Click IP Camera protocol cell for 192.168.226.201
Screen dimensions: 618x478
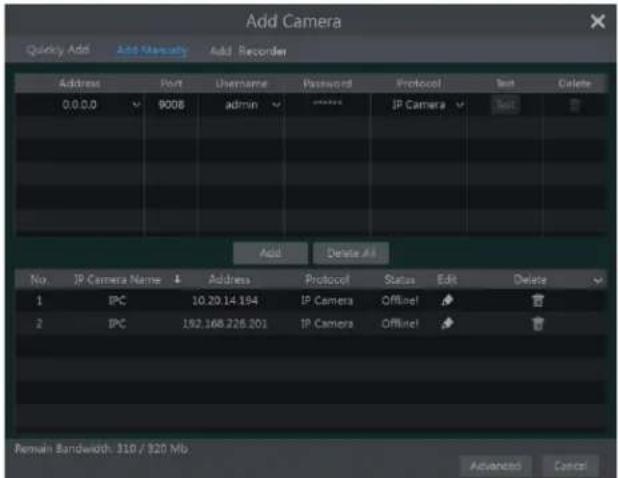(327, 324)
